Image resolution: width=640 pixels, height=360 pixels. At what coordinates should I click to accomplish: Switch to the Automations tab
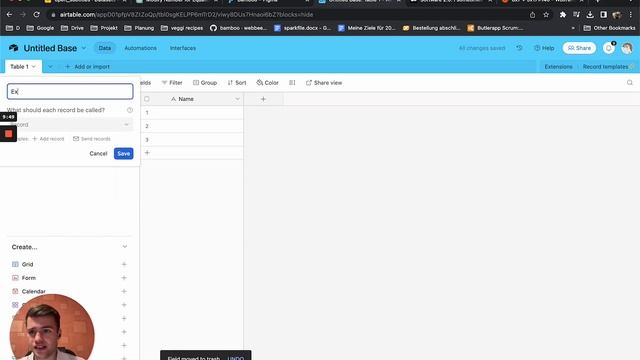(140, 48)
